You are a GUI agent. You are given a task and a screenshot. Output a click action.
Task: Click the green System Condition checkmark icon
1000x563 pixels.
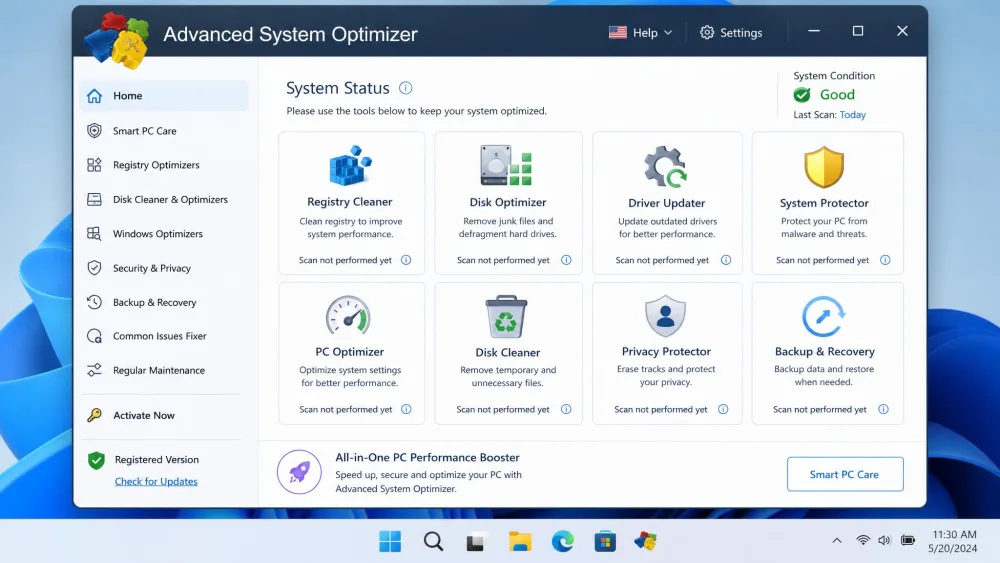(x=802, y=95)
